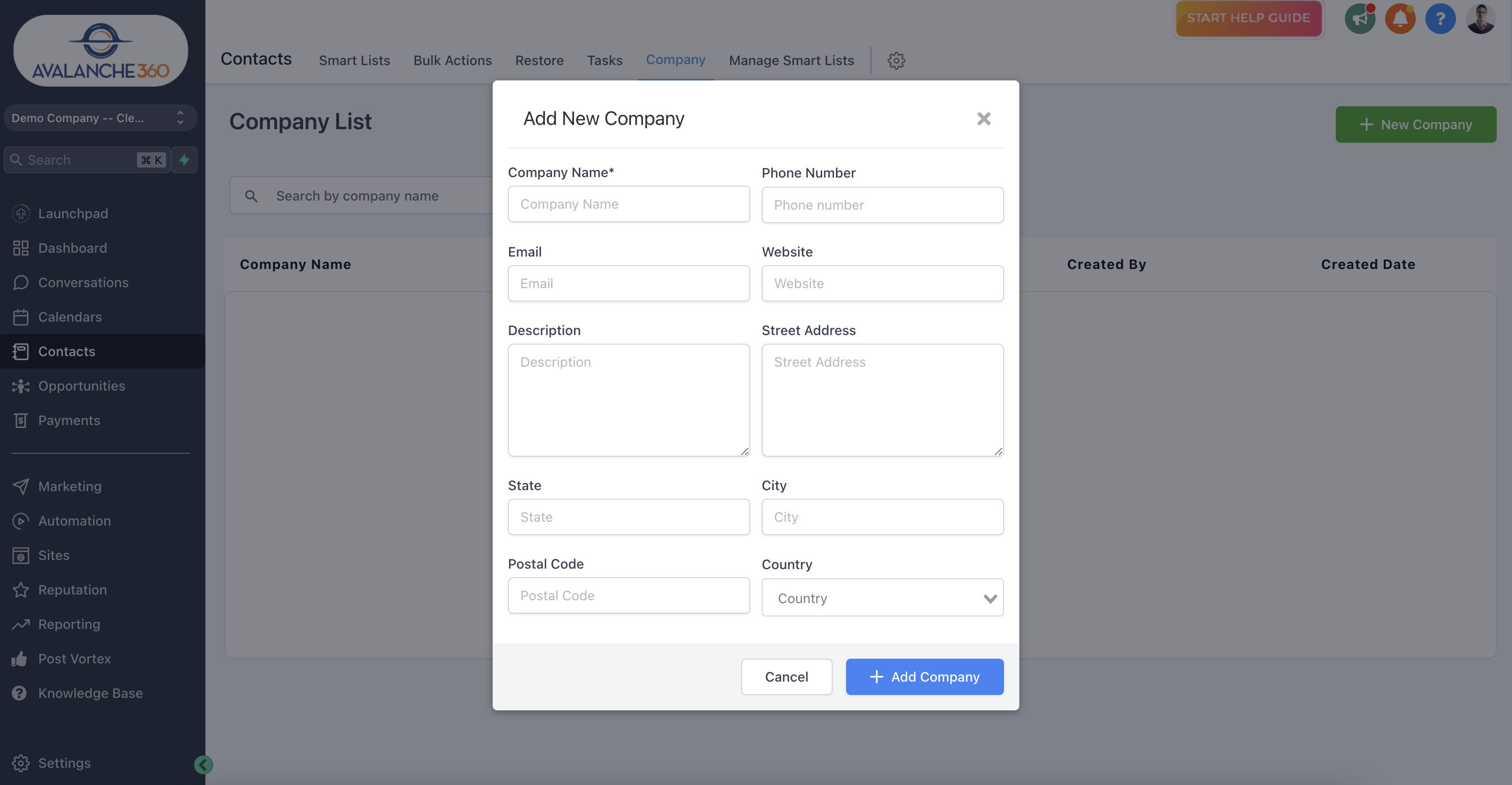1512x785 pixels.
Task: Collapse the sidebar with the chevron arrow
Action: coord(203,764)
